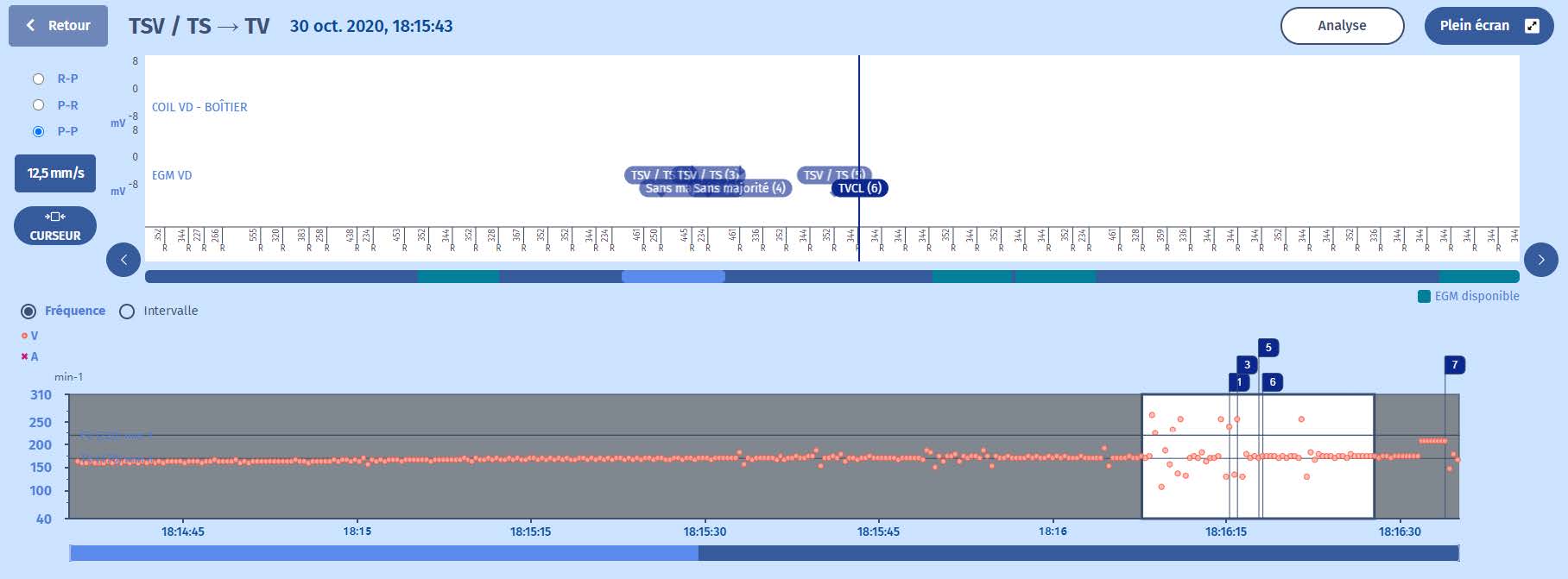Select flag marker 1 on frequency chart
The width and height of the screenshot is (1568, 579).
coord(1238,382)
